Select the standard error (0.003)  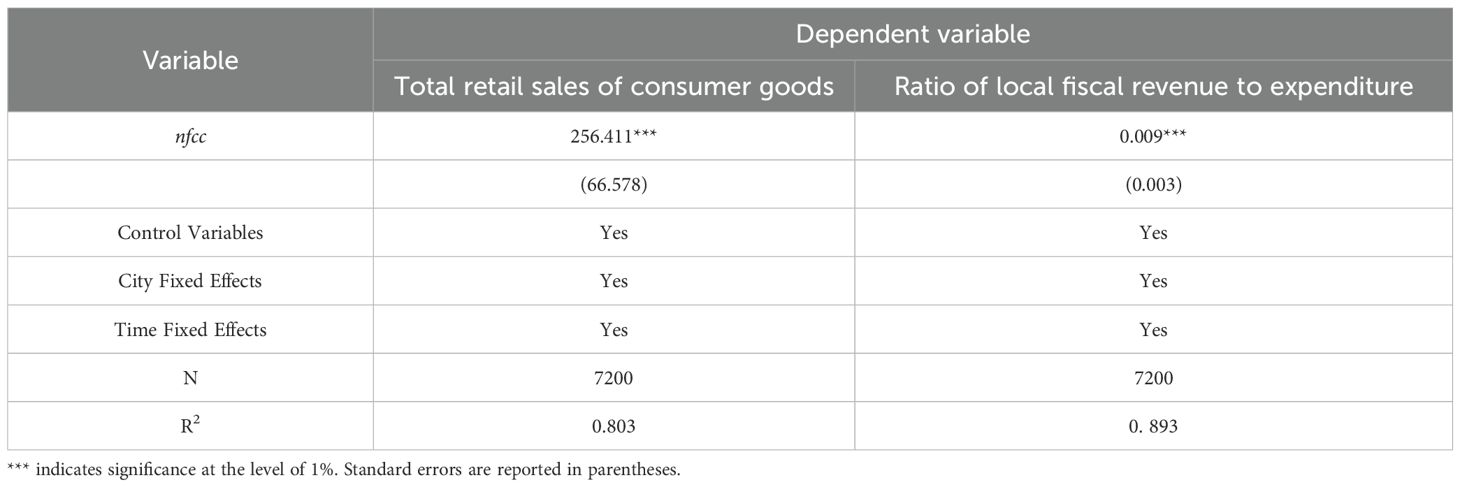click(1153, 184)
